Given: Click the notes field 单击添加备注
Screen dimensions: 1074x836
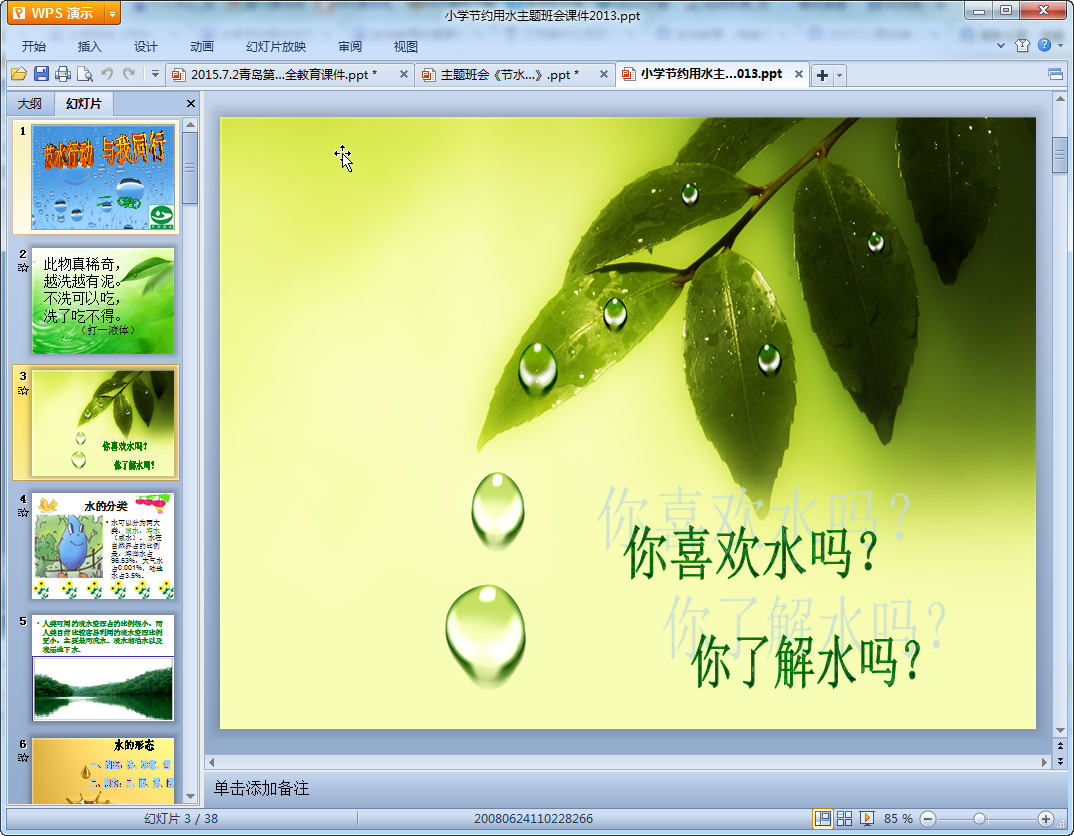Looking at the screenshot, I should [x=261, y=788].
